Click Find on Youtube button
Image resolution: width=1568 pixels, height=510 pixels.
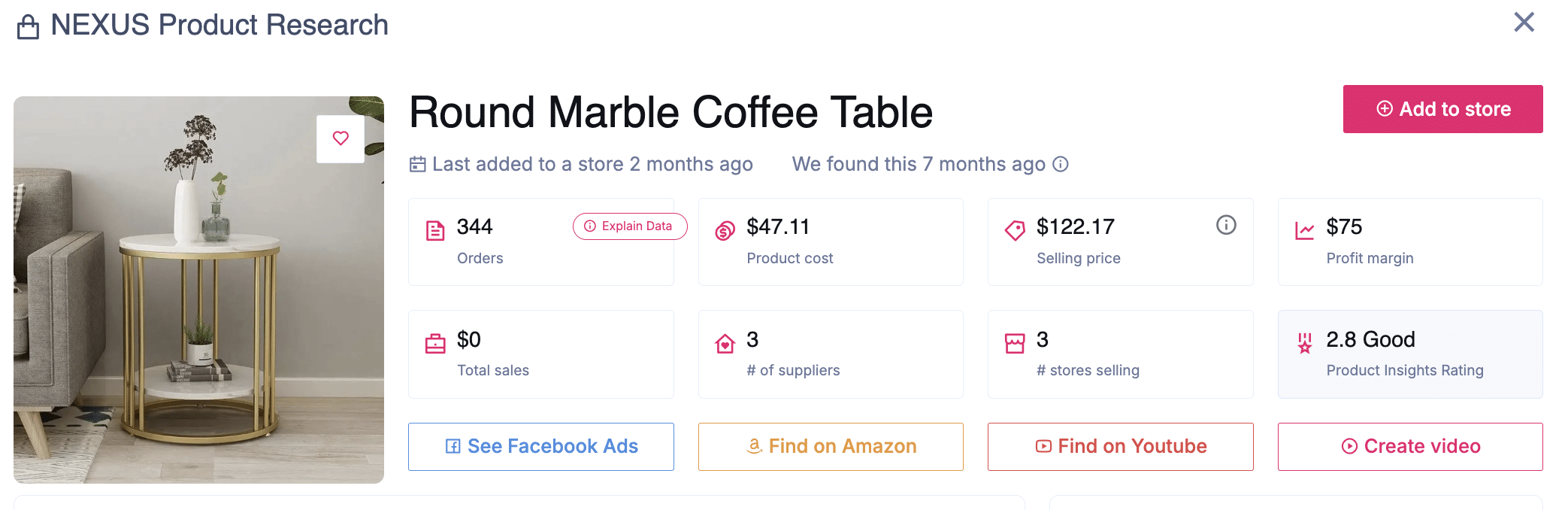(x=1120, y=446)
